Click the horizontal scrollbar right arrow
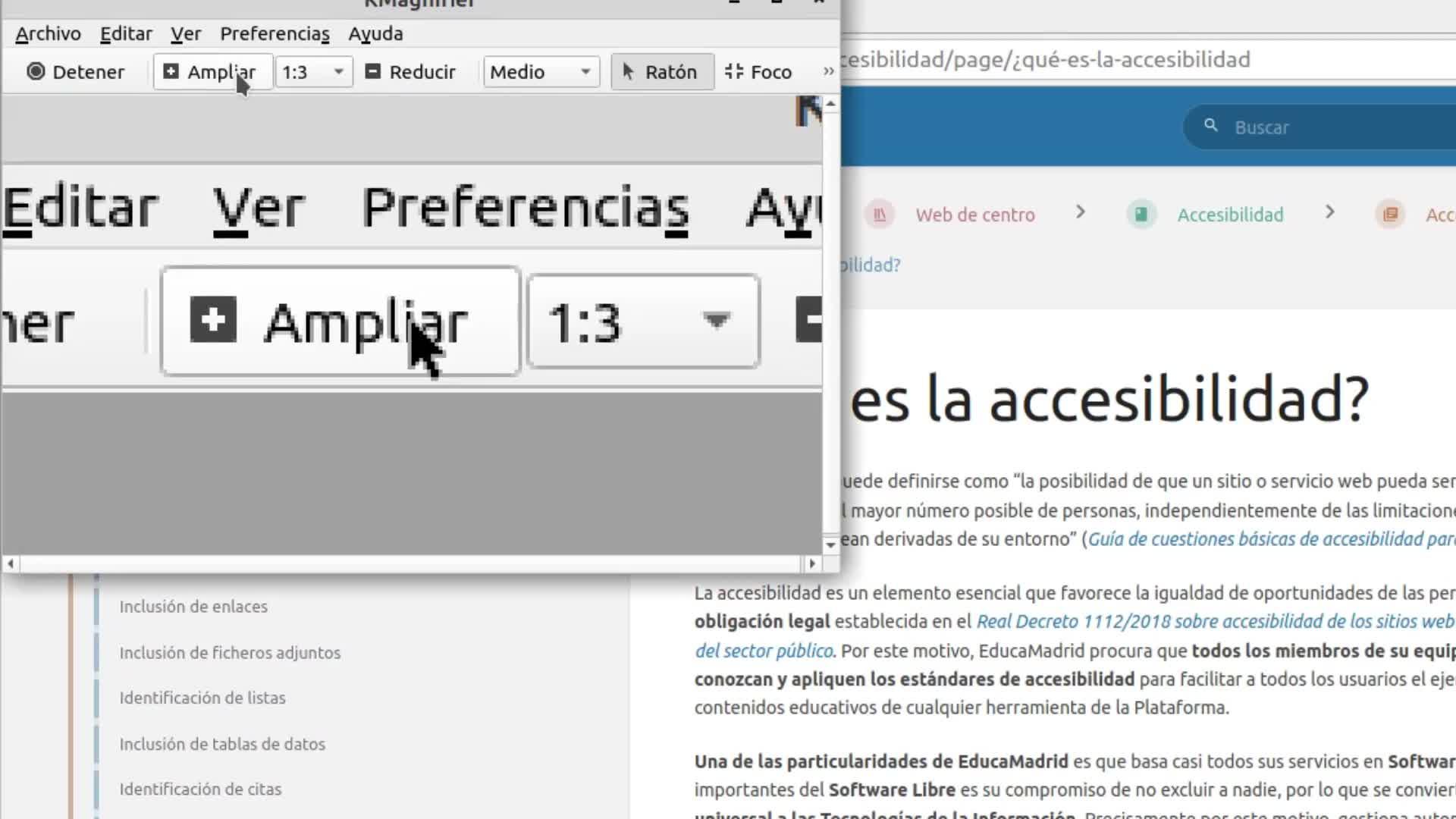The height and width of the screenshot is (819, 1456). (x=812, y=563)
